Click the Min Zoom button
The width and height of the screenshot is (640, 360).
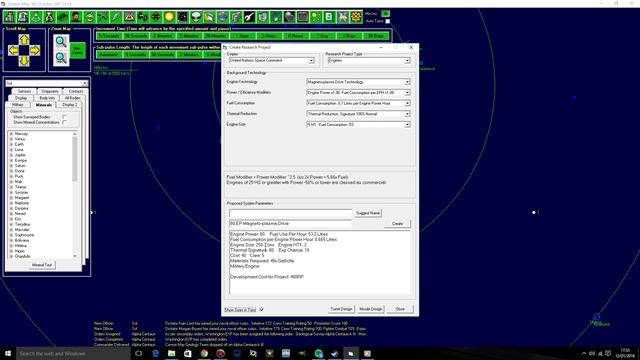pos(77,51)
